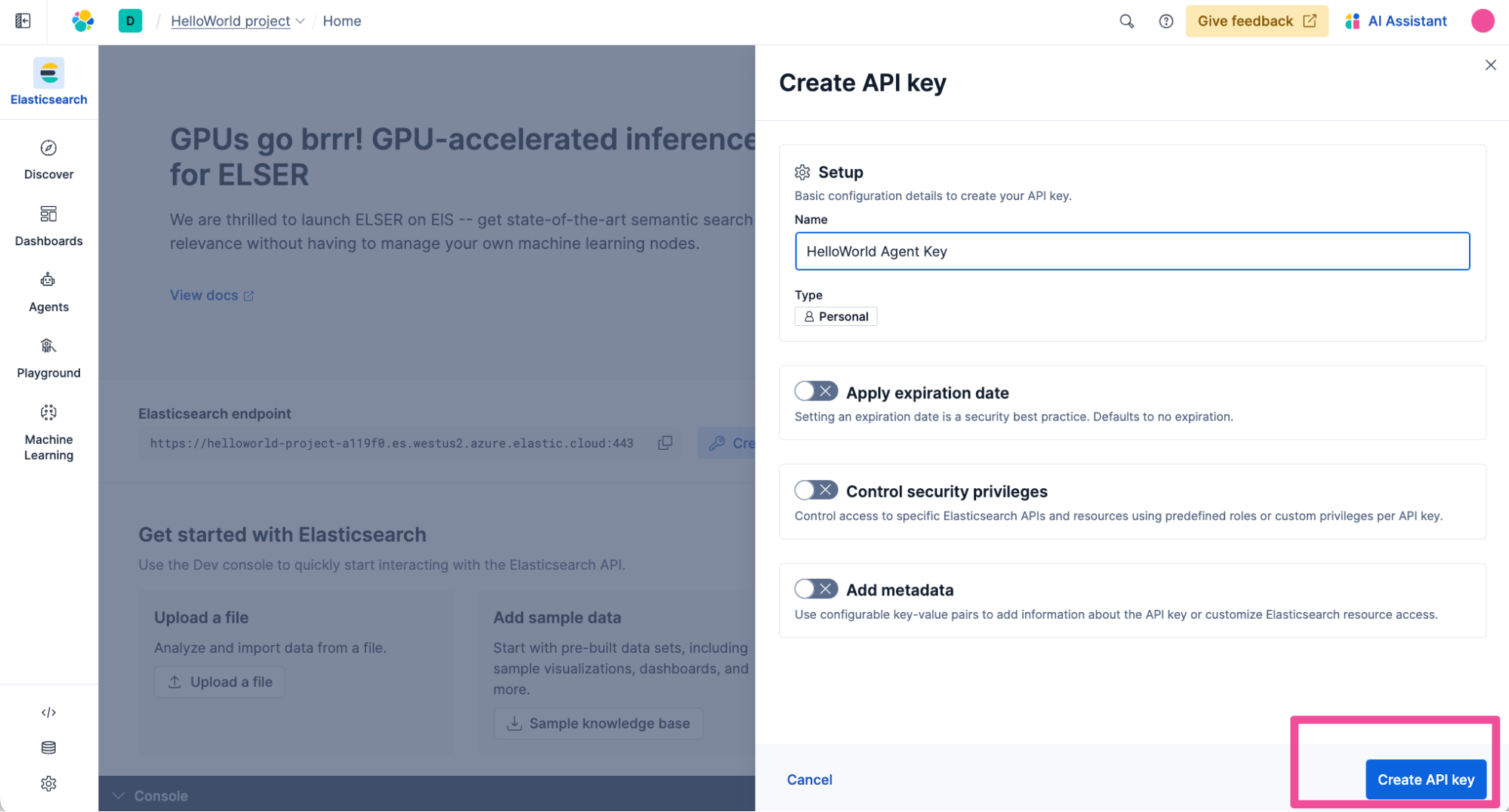The height and width of the screenshot is (812, 1509).
Task: Expand the Console panel chevron
Action: [x=119, y=795]
